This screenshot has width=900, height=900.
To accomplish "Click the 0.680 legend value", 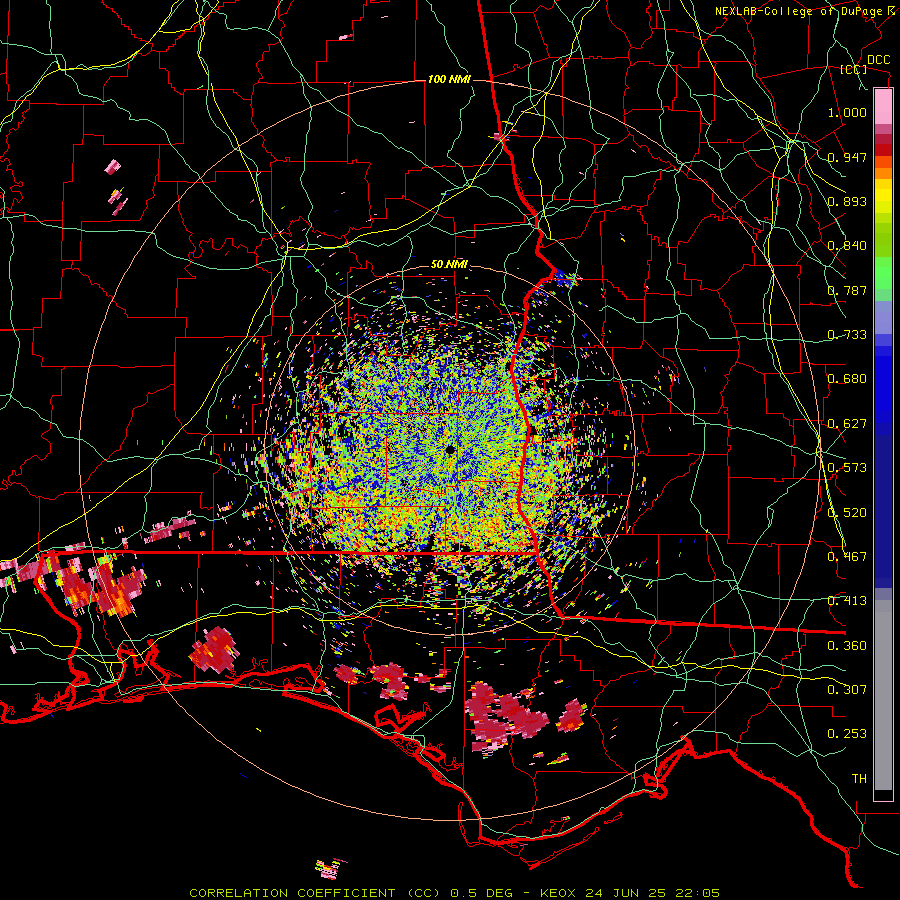I will pyautogui.click(x=847, y=379).
